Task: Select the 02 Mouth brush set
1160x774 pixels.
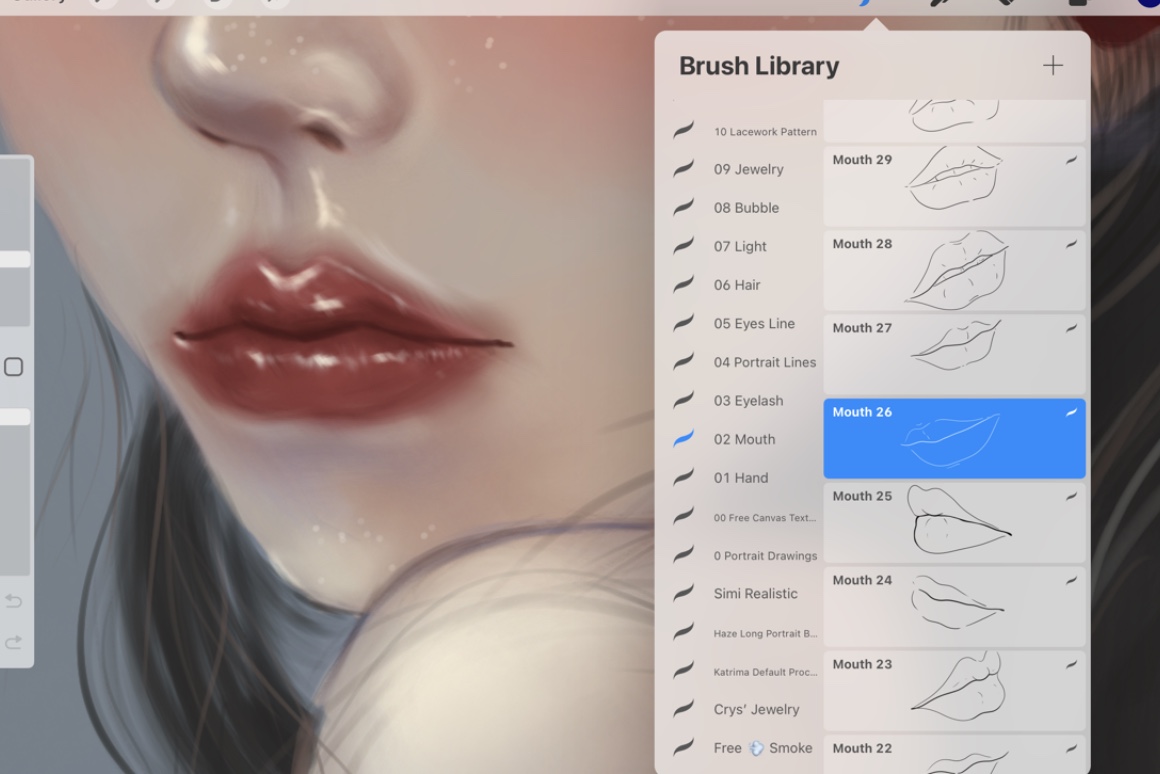Action: pos(746,439)
